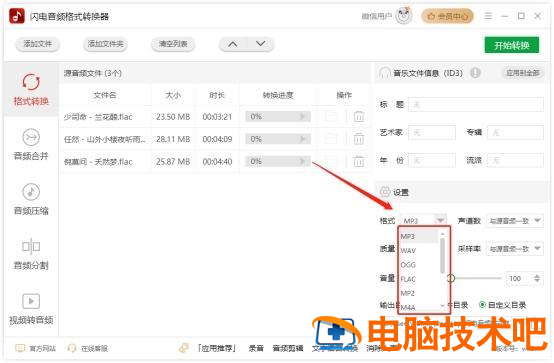Screen dimensions: 554x363
Task: Click the 文件名 column header
Action: click(x=105, y=95)
